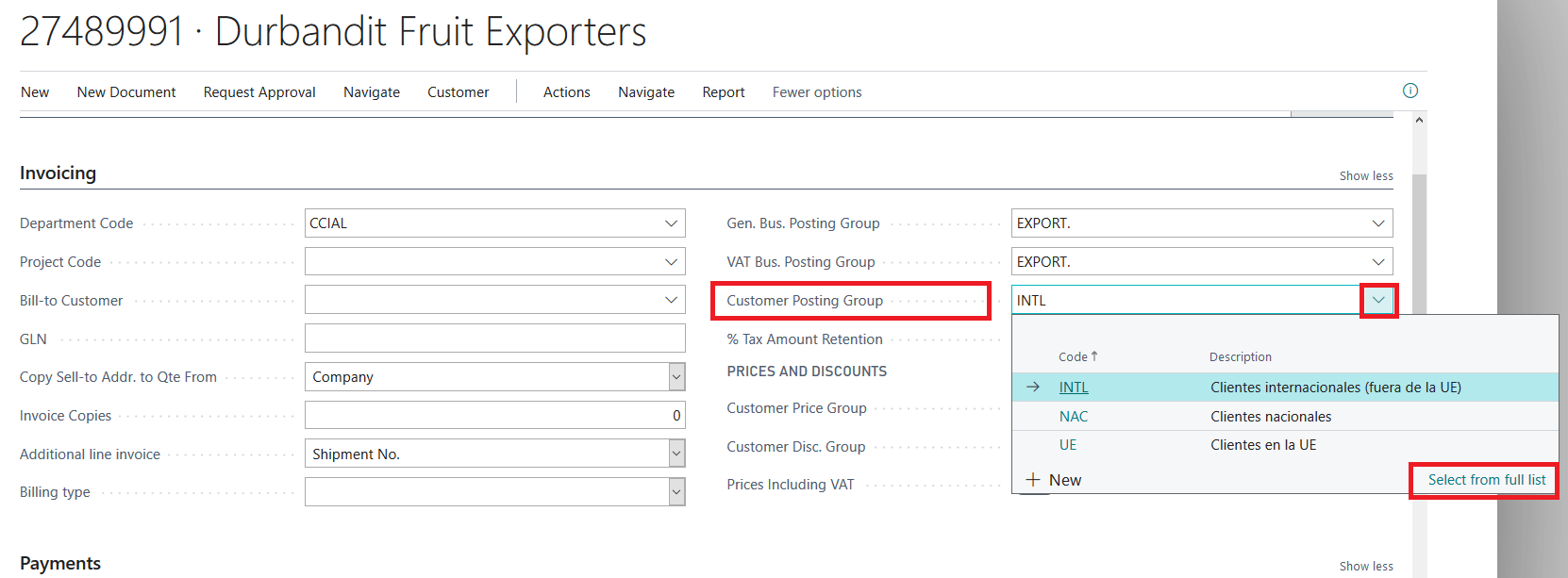Viewport: 1568px width, 578px height.
Task: Click into the GLN input field
Action: (495, 339)
